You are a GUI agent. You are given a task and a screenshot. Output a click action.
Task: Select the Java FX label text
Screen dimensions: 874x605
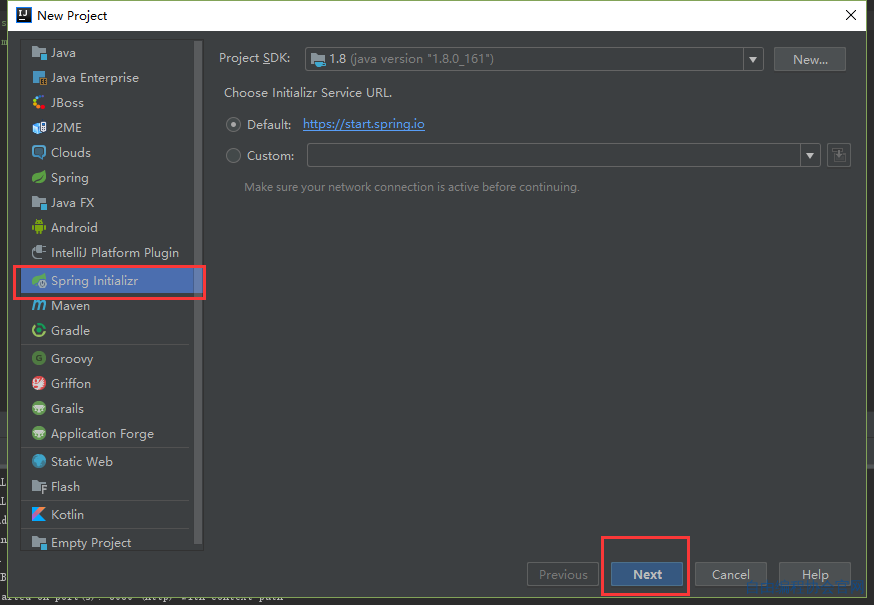point(72,202)
